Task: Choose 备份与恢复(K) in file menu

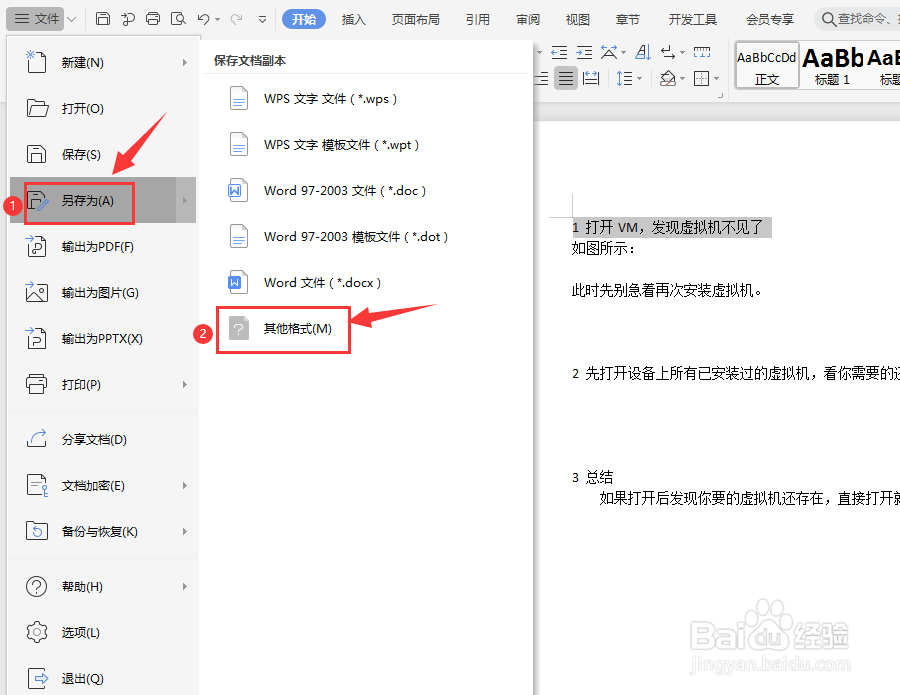Action: (x=104, y=531)
